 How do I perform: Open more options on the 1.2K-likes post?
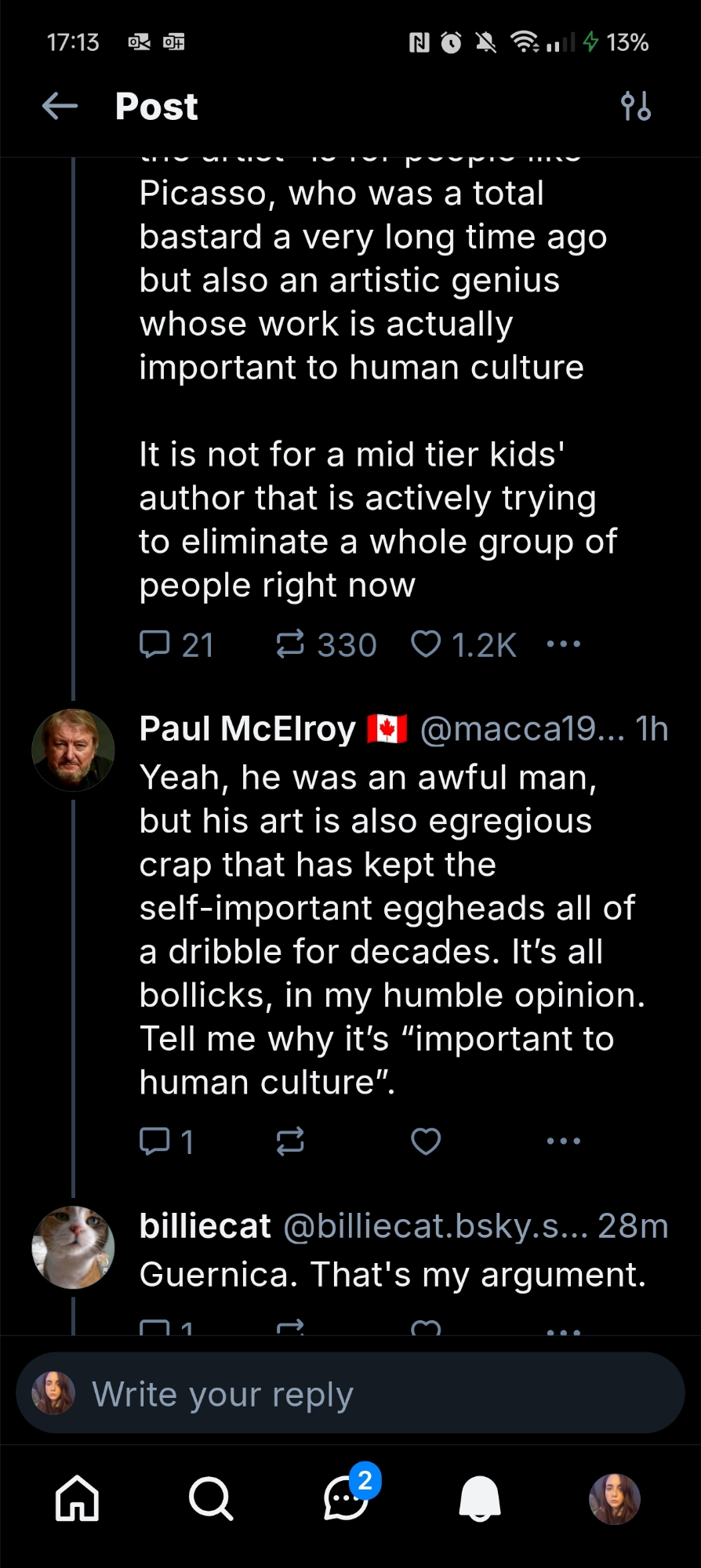[x=564, y=644]
